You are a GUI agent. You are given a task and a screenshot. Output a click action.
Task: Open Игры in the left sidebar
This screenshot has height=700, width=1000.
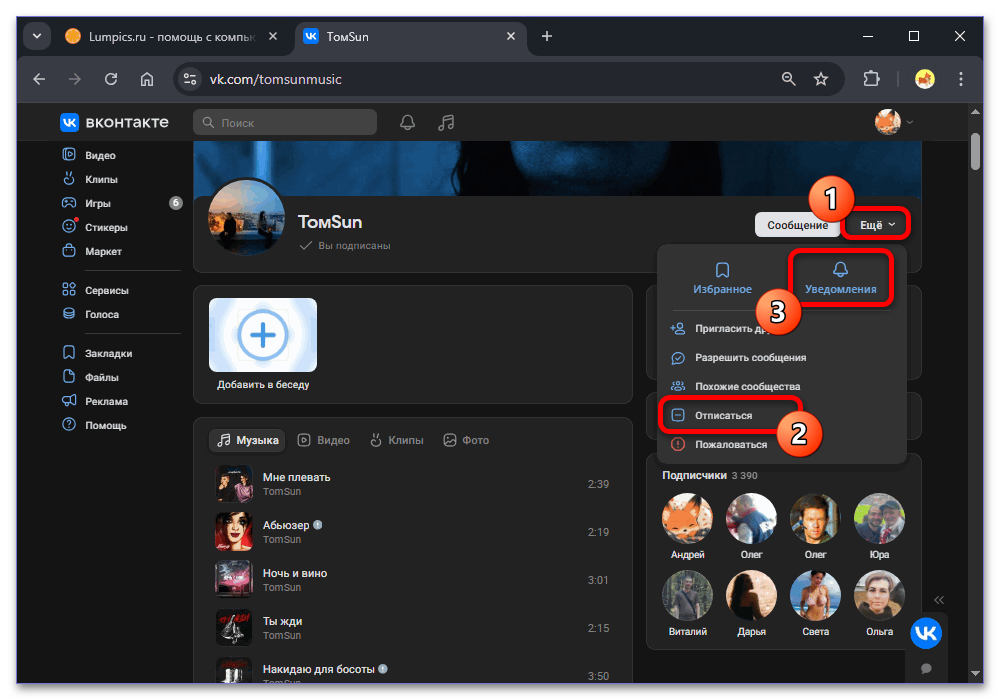(x=87, y=203)
